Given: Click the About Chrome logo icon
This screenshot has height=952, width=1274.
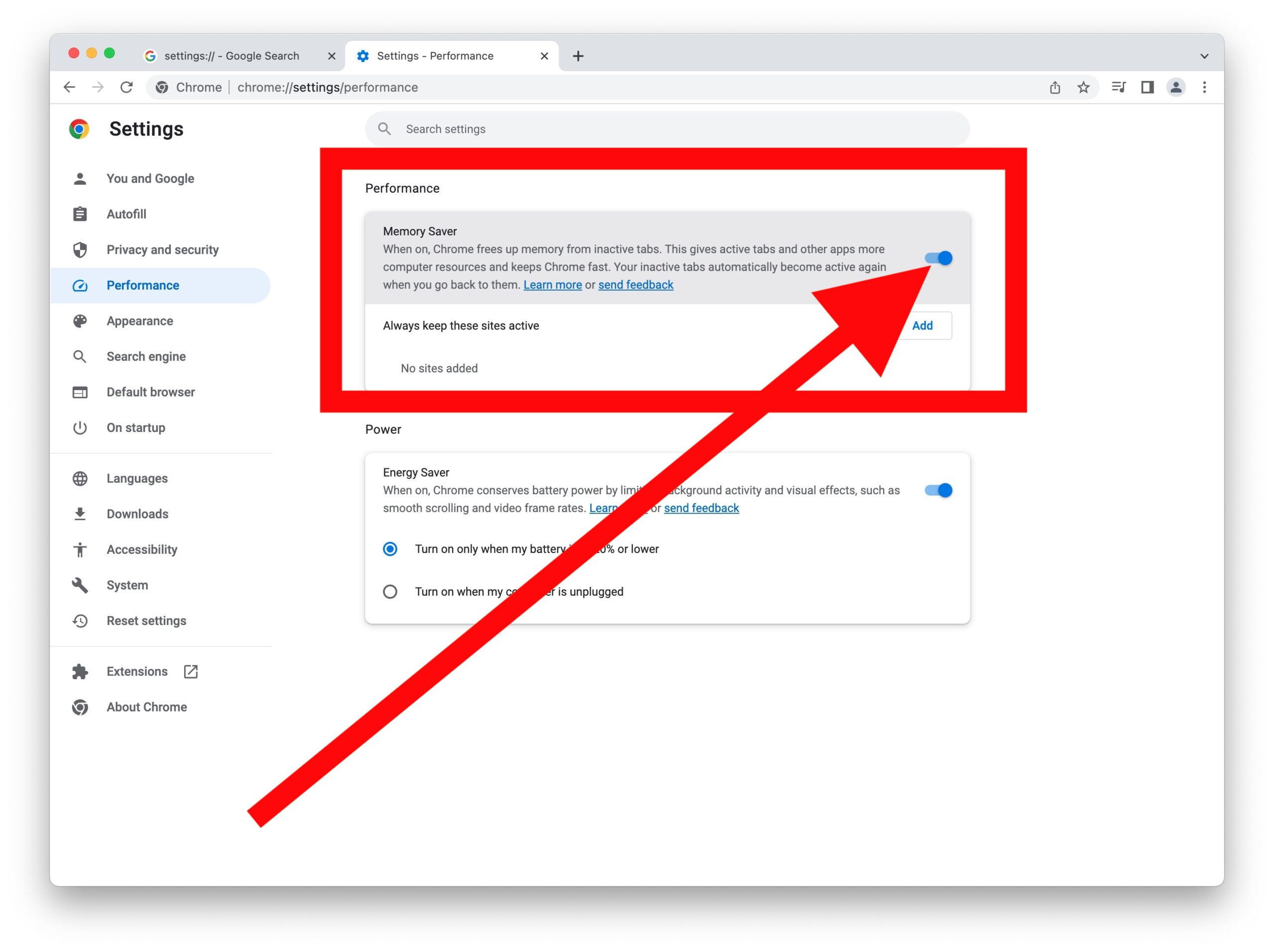Looking at the screenshot, I should [x=80, y=707].
